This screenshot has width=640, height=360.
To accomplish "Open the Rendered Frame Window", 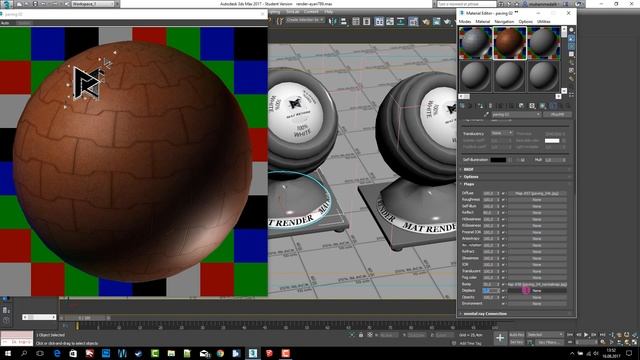I will click(x=436, y=20).
